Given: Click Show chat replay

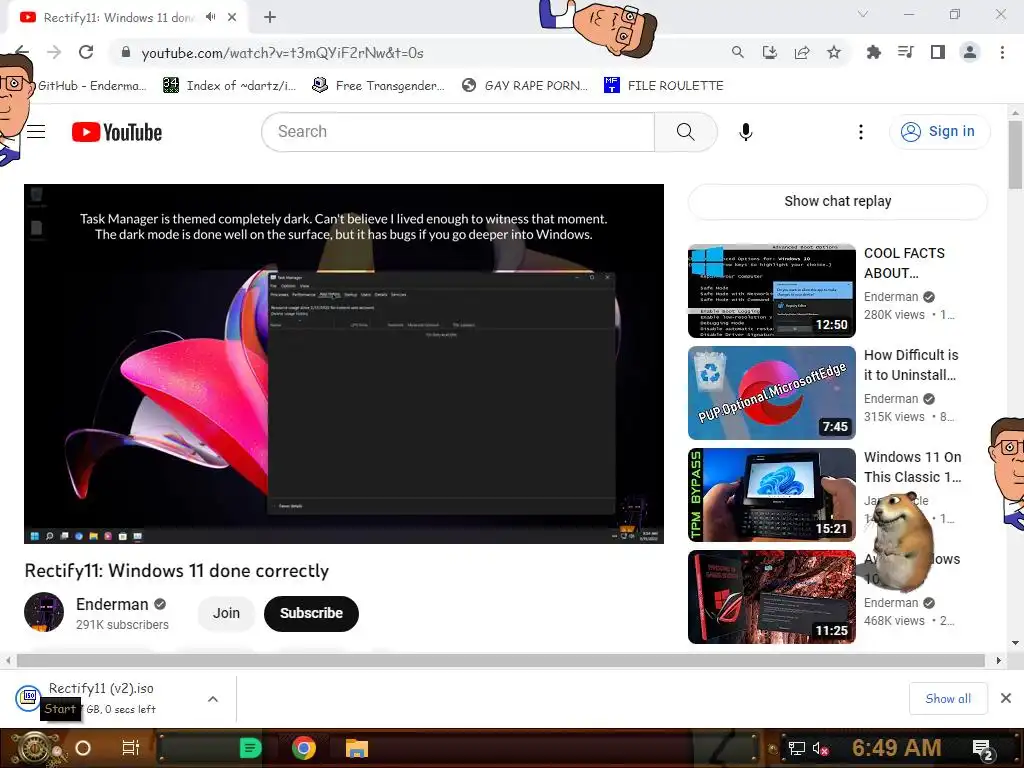Looking at the screenshot, I should click(838, 201).
